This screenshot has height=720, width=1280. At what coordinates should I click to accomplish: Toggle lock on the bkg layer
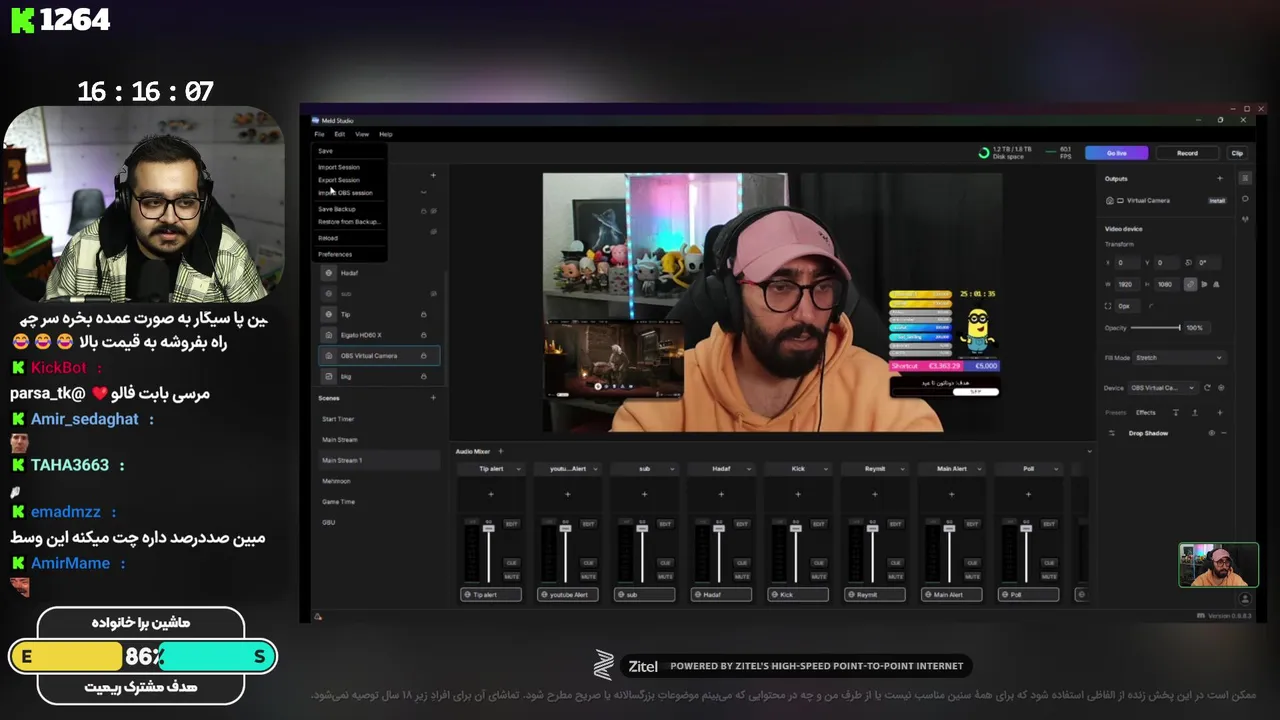tap(424, 376)
